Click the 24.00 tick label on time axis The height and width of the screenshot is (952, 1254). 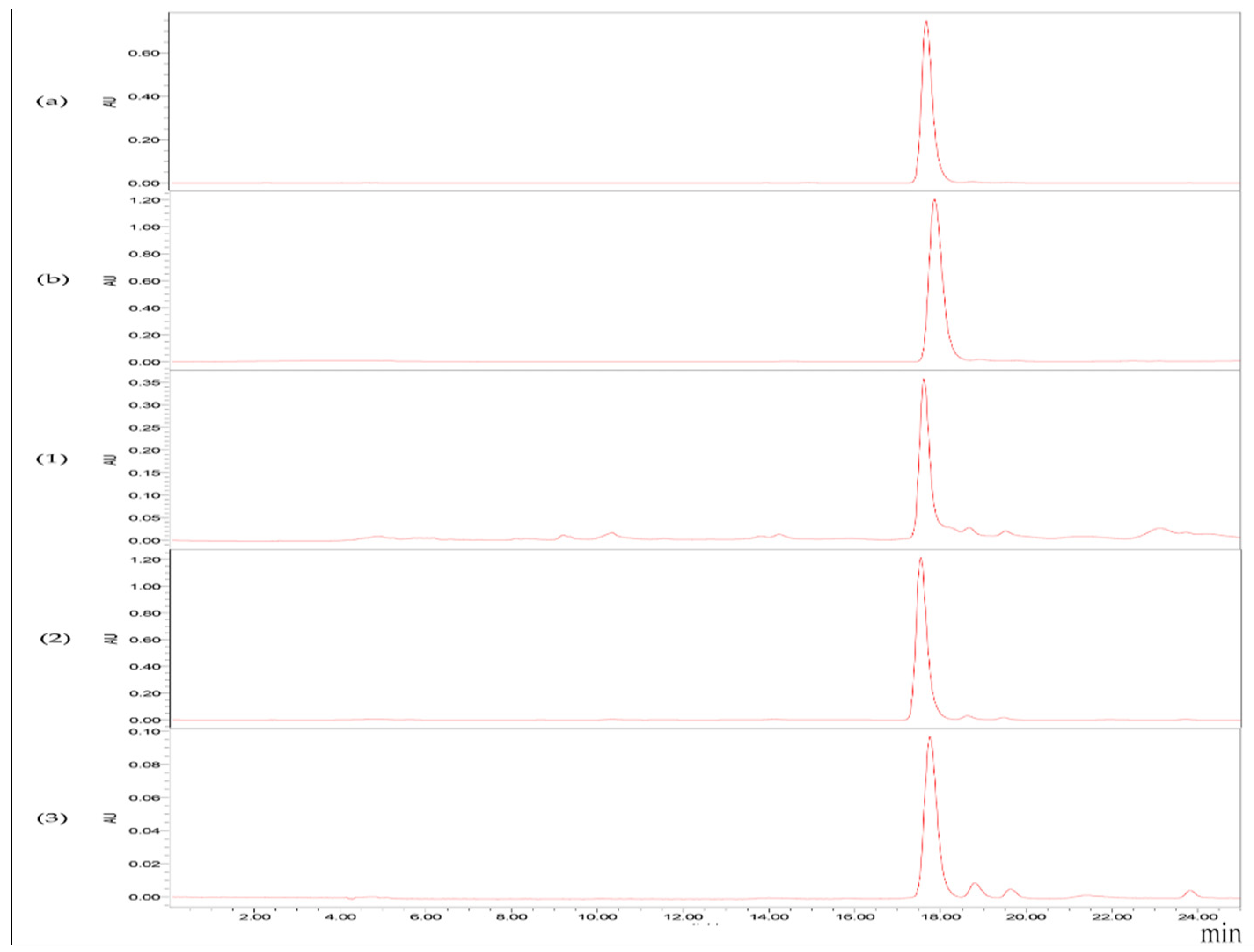tap(1197, 917)
